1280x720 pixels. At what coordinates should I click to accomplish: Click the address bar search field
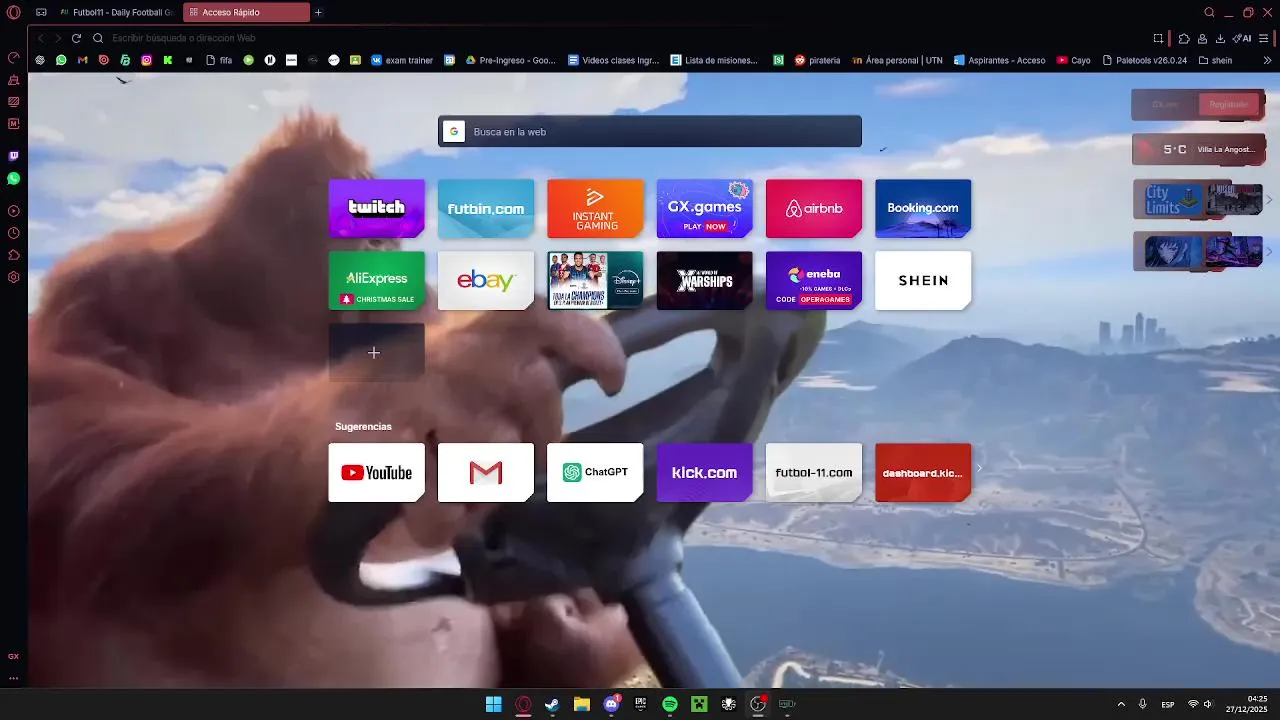[620, 38]
